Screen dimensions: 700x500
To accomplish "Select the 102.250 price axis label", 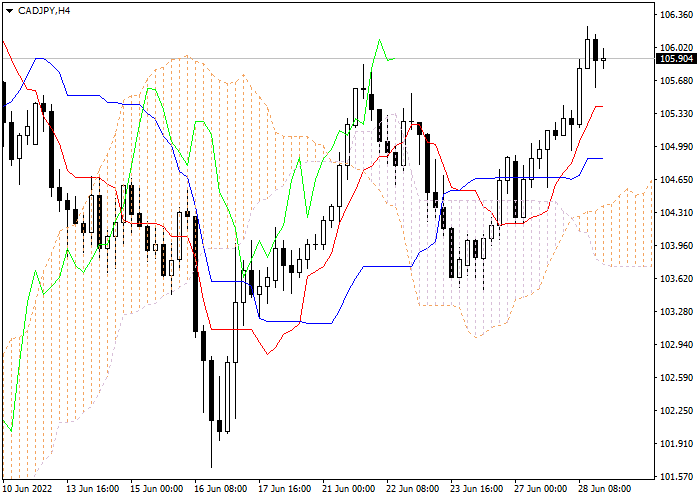I will coord(676,411).
